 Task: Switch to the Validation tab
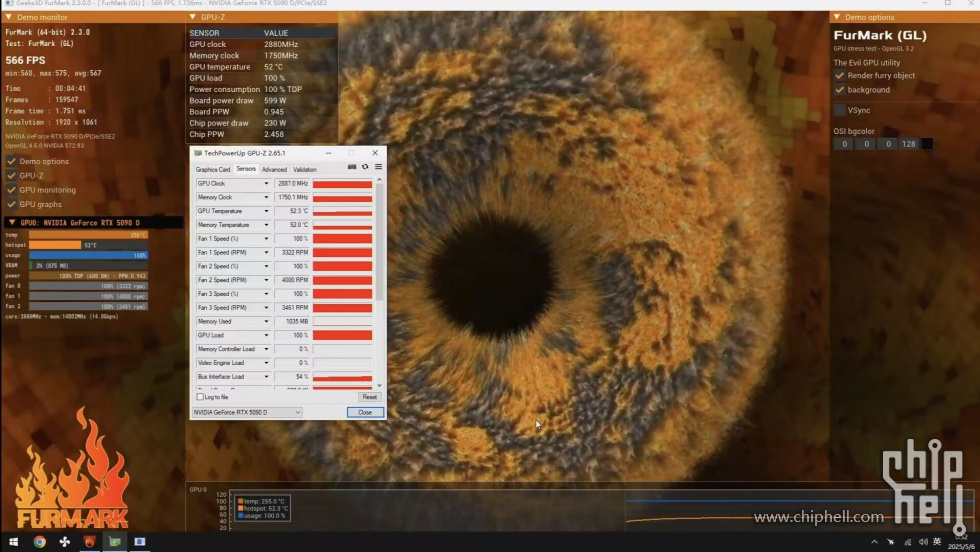[304, 169]
